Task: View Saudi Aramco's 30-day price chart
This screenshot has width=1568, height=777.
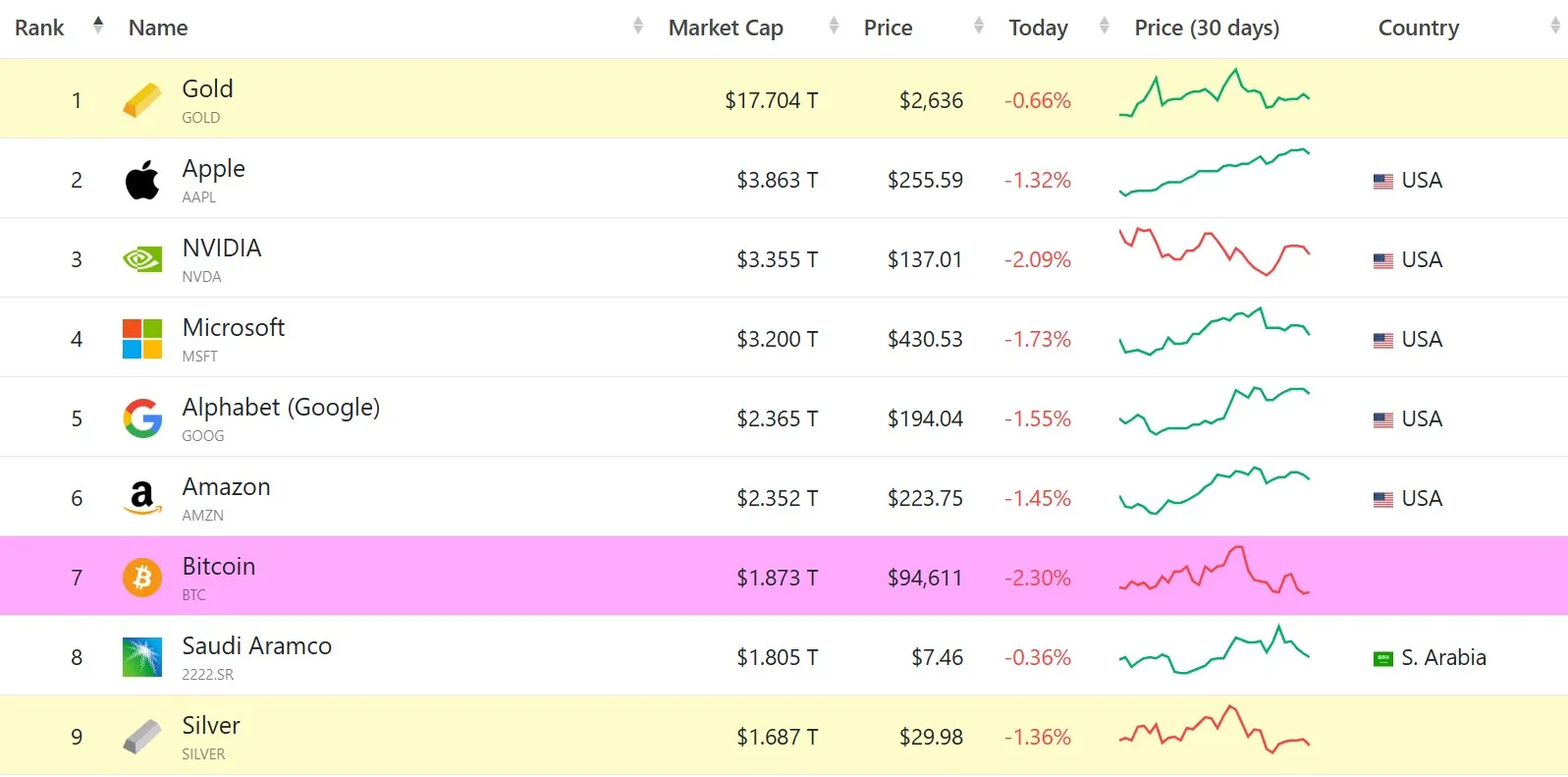Action: tap(1215, 649)
